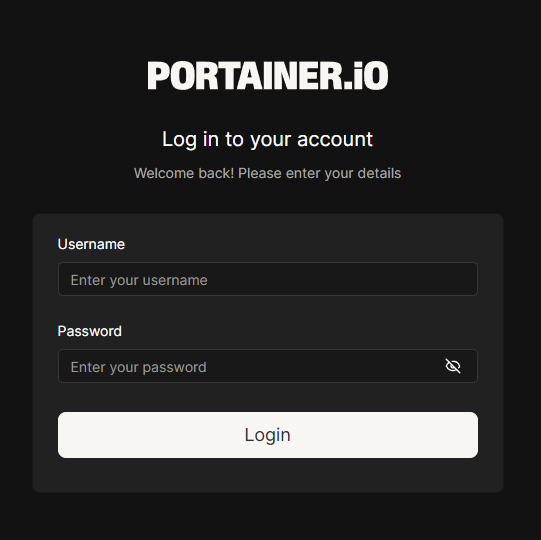Place the cursor in the username box

(268, 279)
